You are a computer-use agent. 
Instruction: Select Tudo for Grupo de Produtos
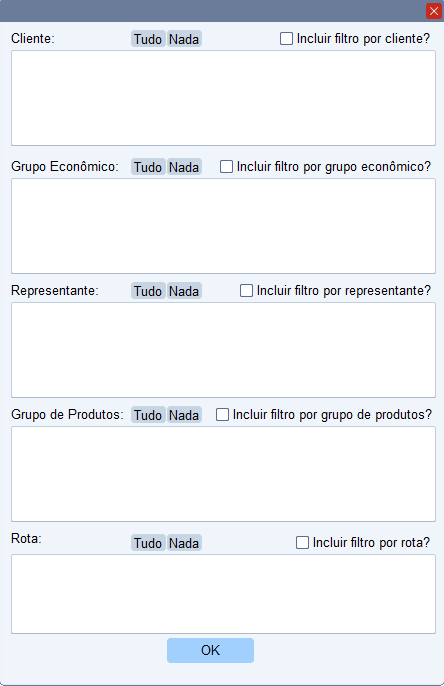(148, 415)
